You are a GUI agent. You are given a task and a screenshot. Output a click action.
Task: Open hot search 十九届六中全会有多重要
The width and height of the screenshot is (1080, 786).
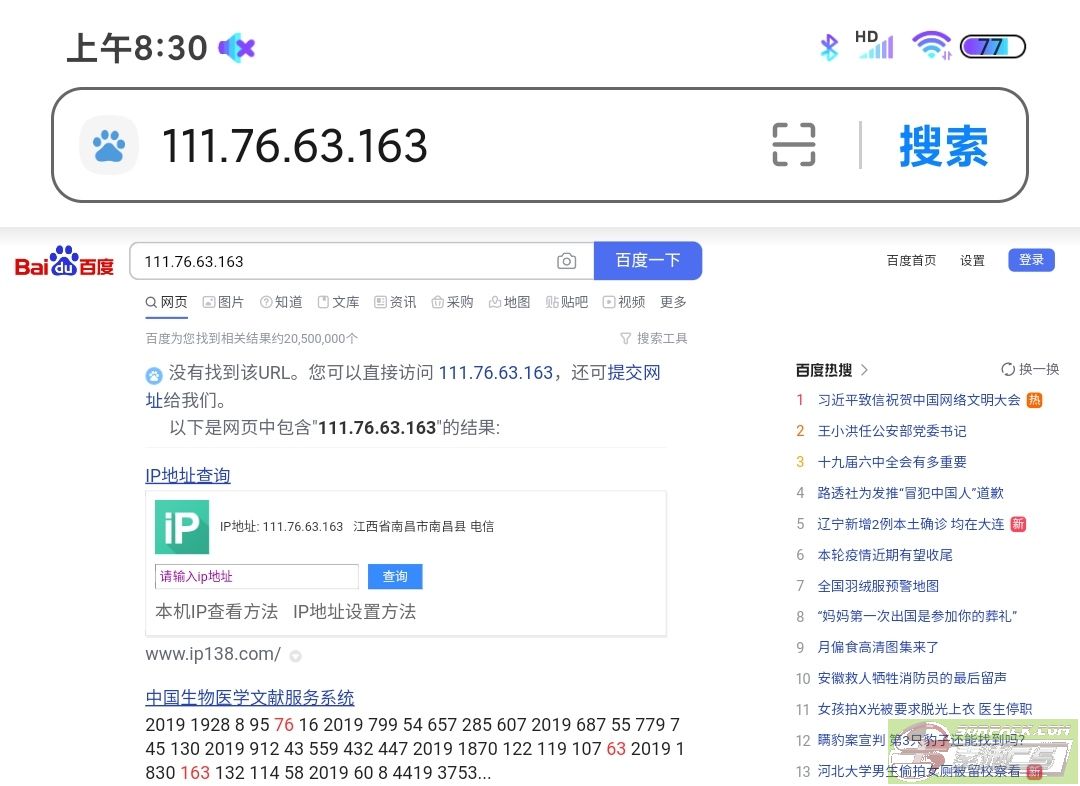[892, 462]
